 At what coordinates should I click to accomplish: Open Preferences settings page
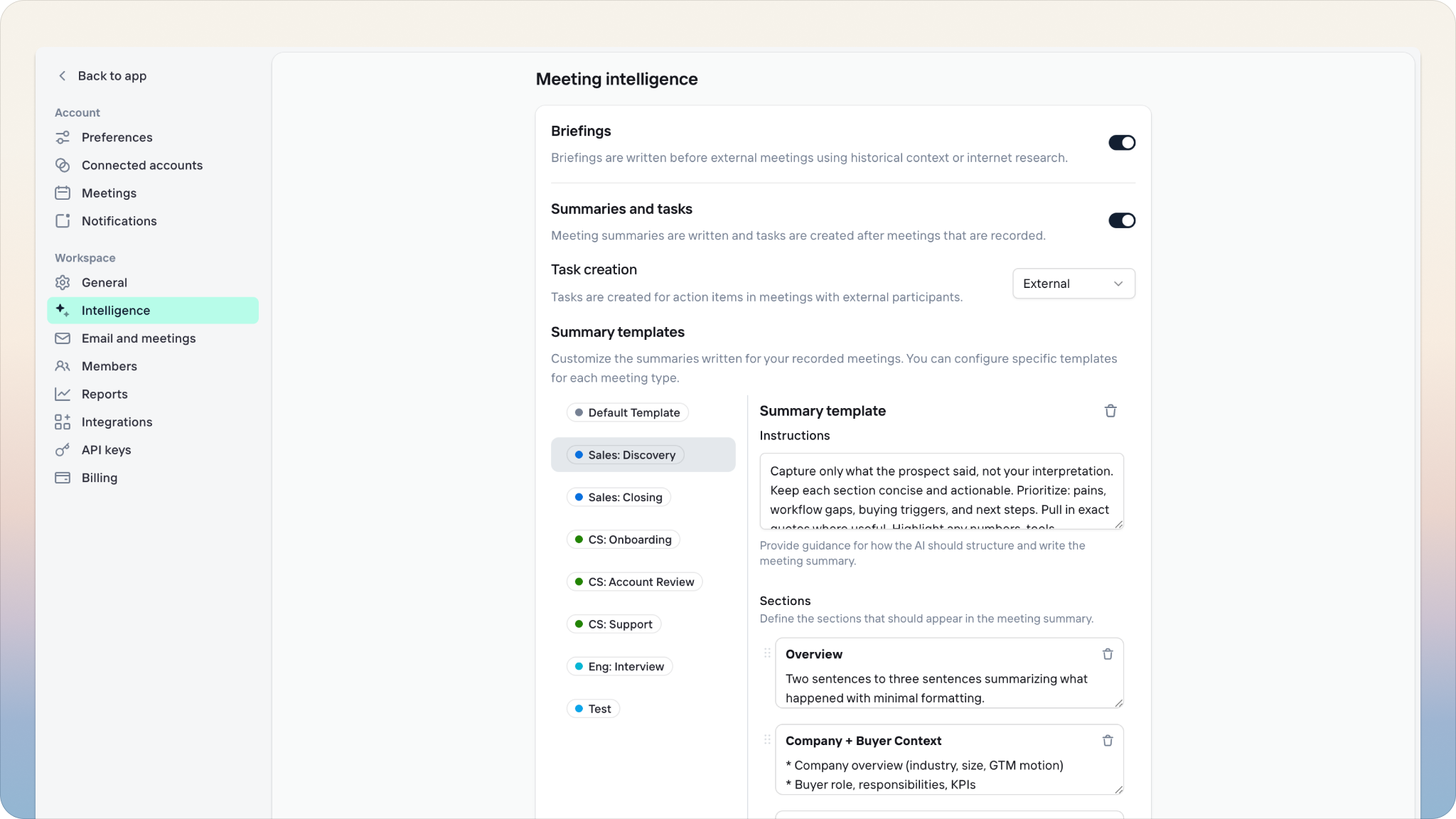pyautogui.click(x=153, y=137)
